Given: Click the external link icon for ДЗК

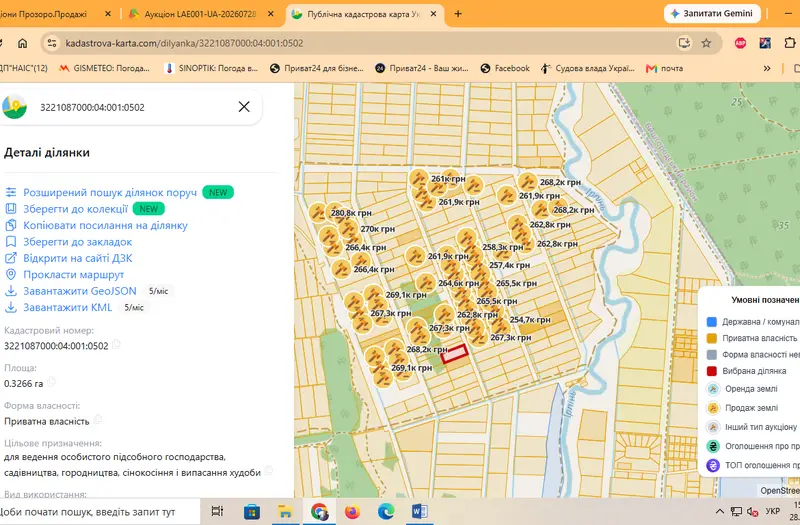Looking at the screenshot, I should click(11, 258).
